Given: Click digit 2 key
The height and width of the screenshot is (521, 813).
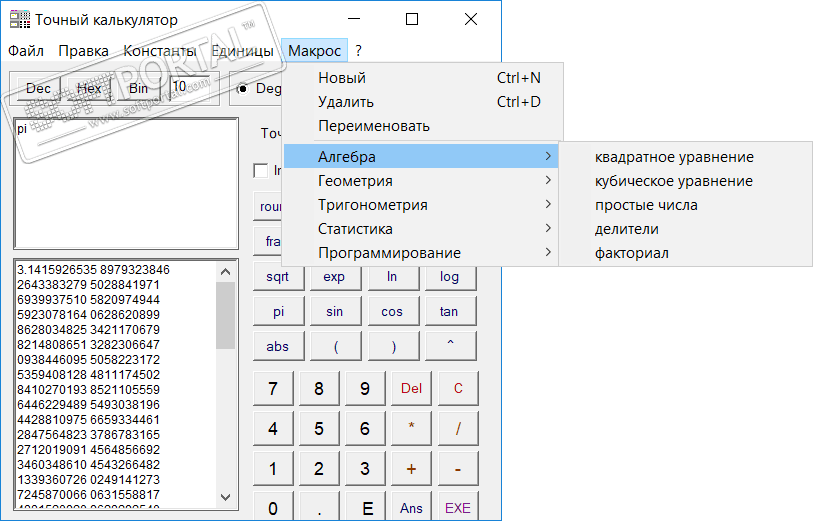Looking at the screenshot, I should pyautogui.click(x=319, y=469).
